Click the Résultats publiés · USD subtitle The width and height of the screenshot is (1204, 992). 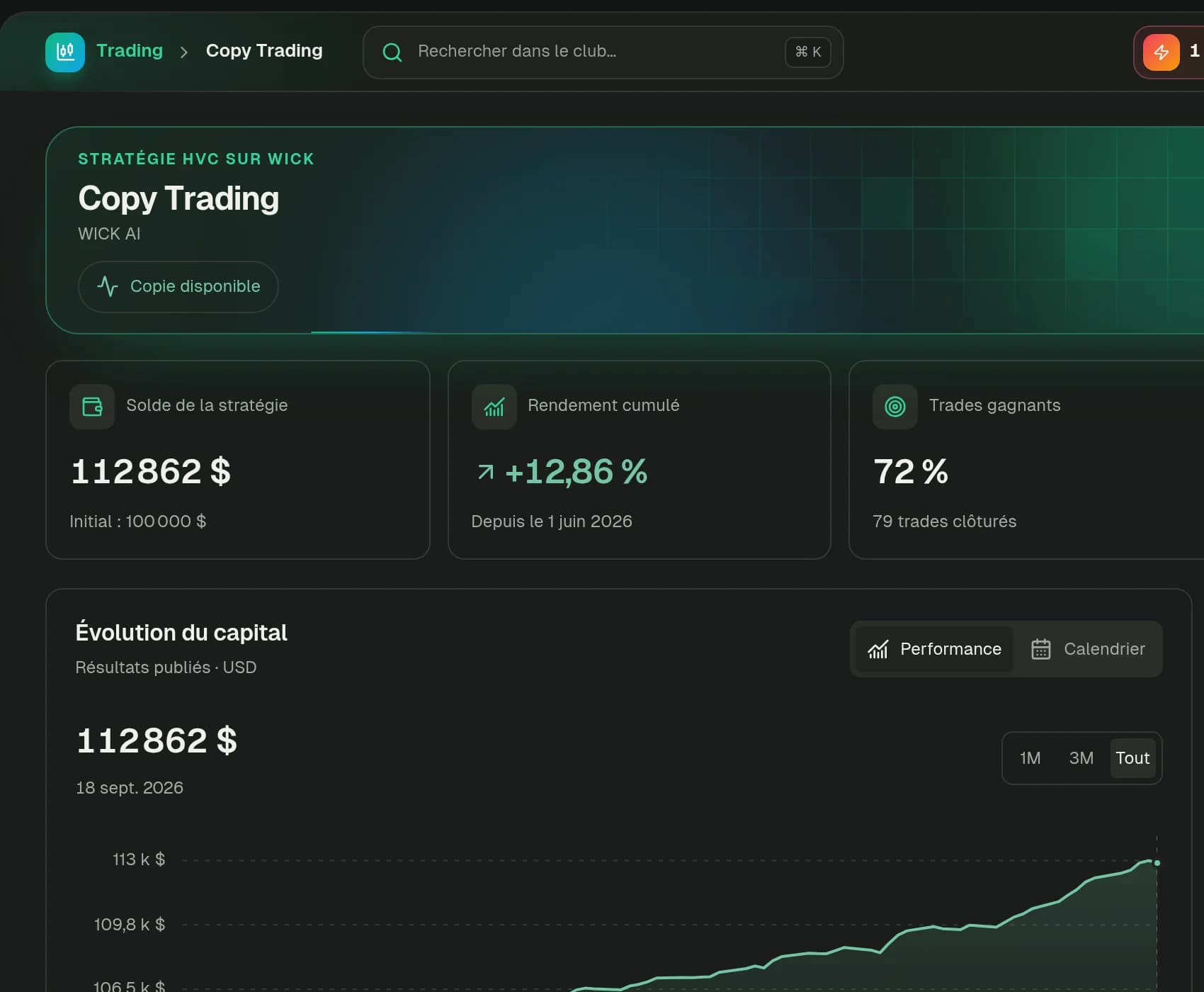pos(166,667)
